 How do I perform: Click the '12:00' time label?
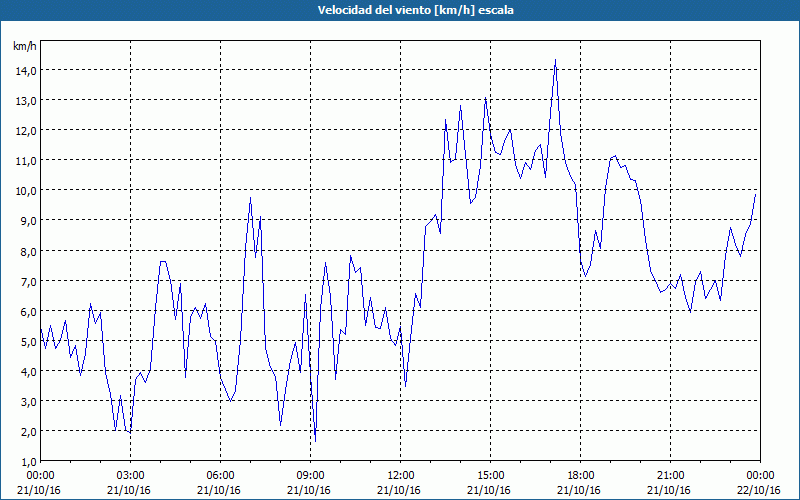tap(401, 476)
